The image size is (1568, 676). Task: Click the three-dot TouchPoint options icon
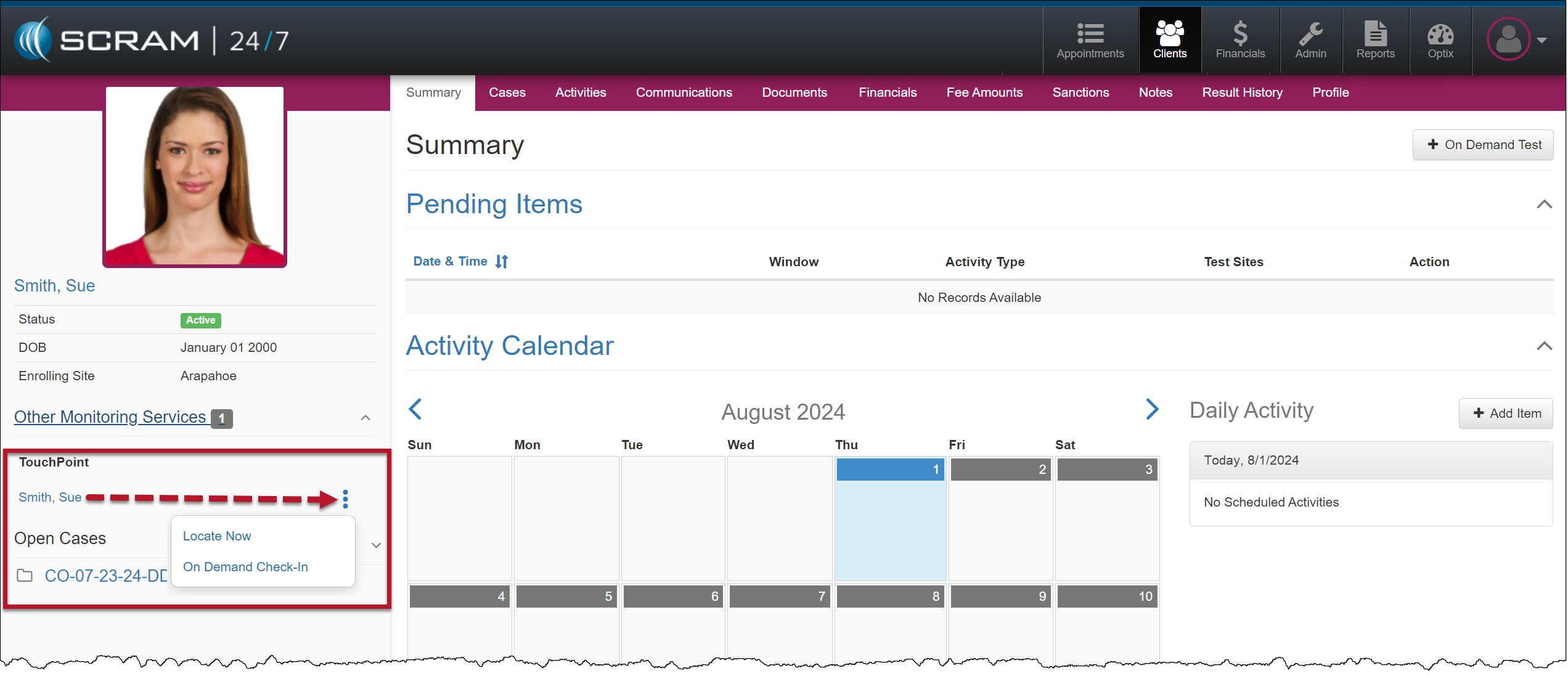(345, 499)
